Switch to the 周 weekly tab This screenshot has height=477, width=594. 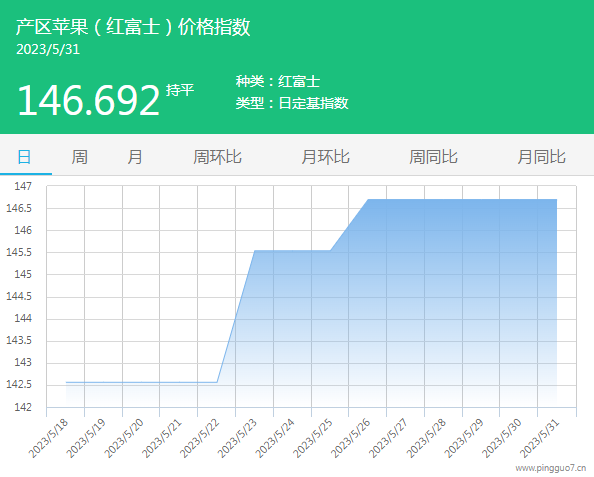coord(80,156)
